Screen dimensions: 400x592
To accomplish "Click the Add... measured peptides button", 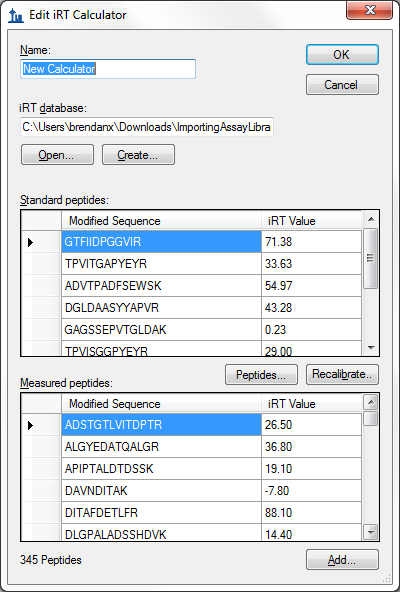I will [342, 560].
